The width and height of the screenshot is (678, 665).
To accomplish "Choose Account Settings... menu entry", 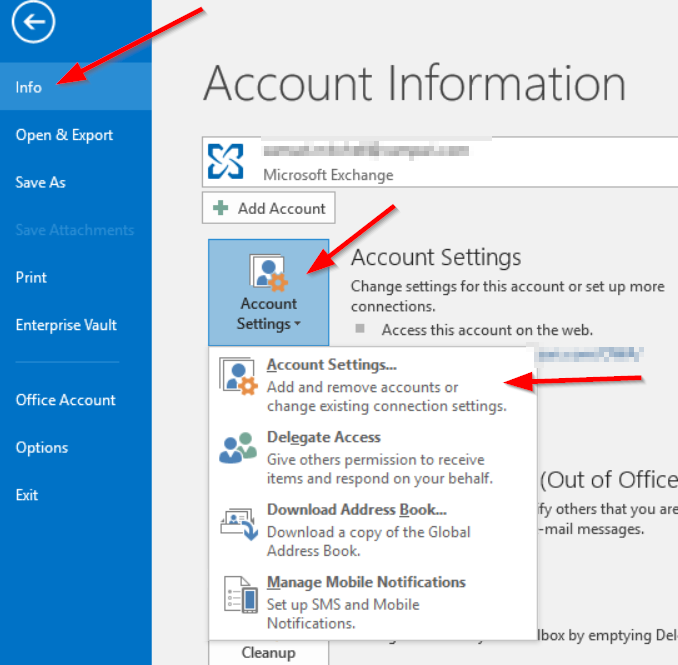I will (373, 385).
